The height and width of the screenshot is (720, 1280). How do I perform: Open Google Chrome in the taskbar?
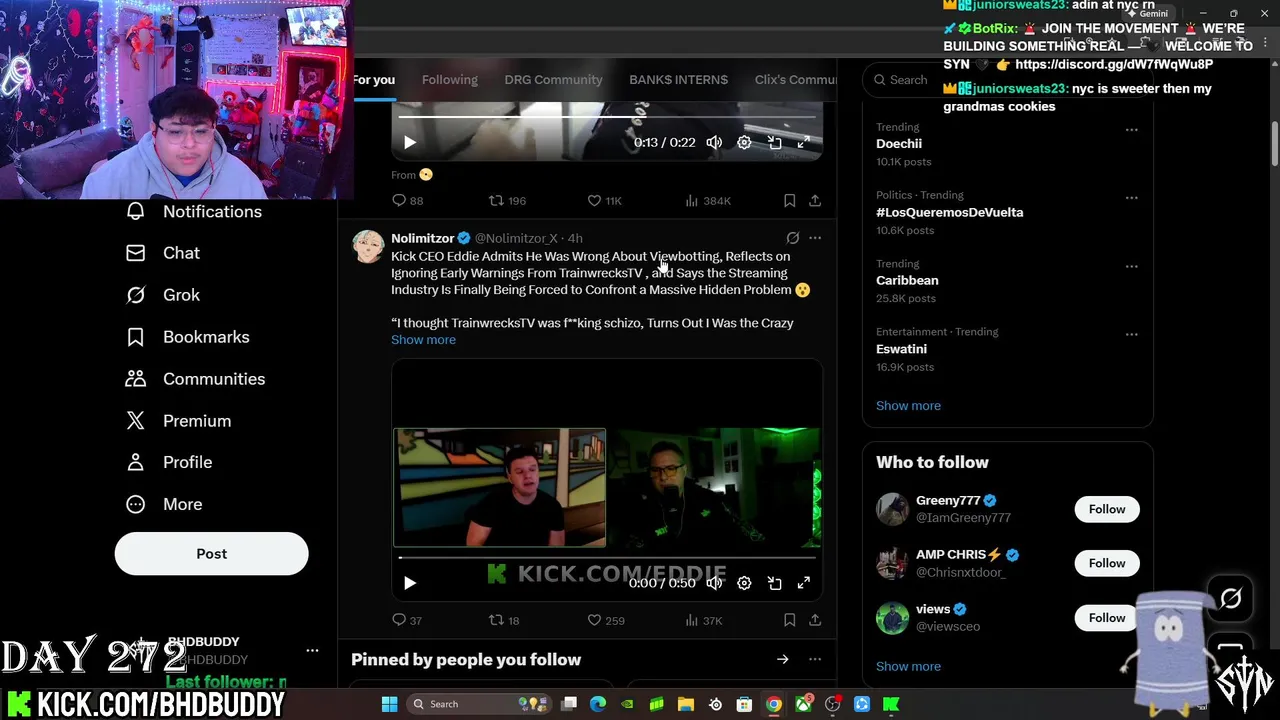(773, 704)
